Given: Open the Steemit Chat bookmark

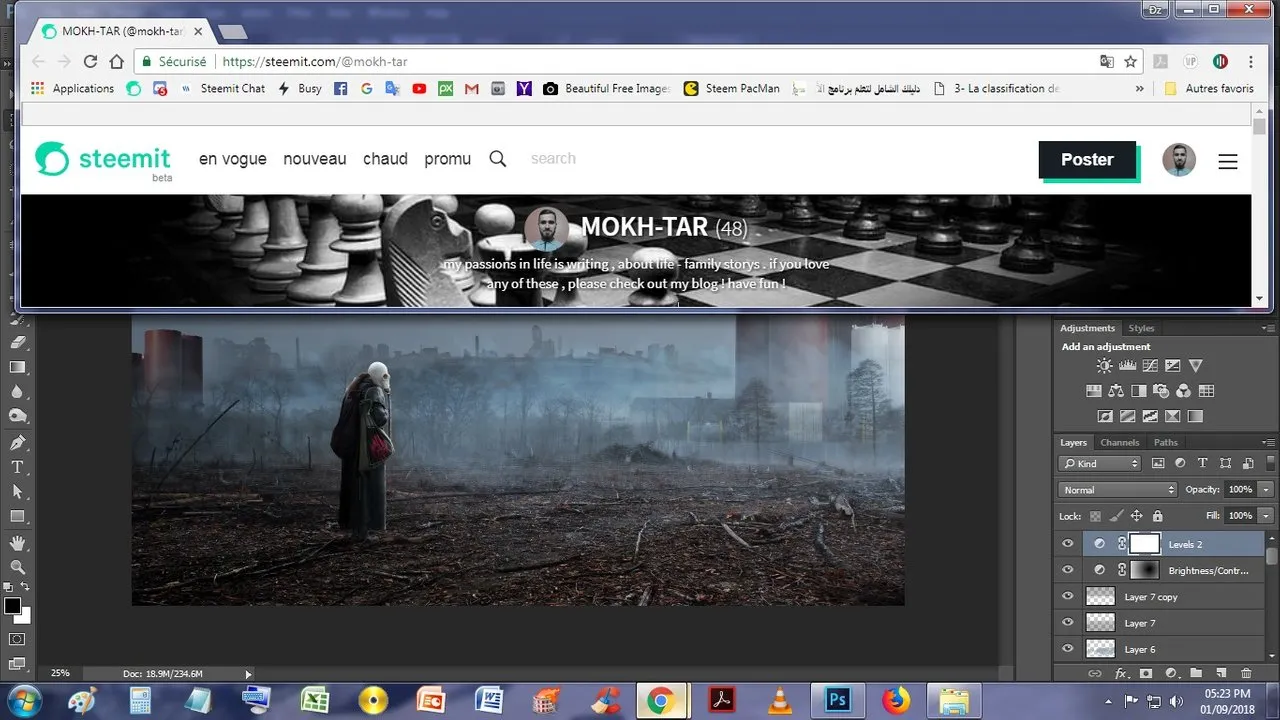Looking at the screenshot, I should pyautogui.click(x=223, y=88).
